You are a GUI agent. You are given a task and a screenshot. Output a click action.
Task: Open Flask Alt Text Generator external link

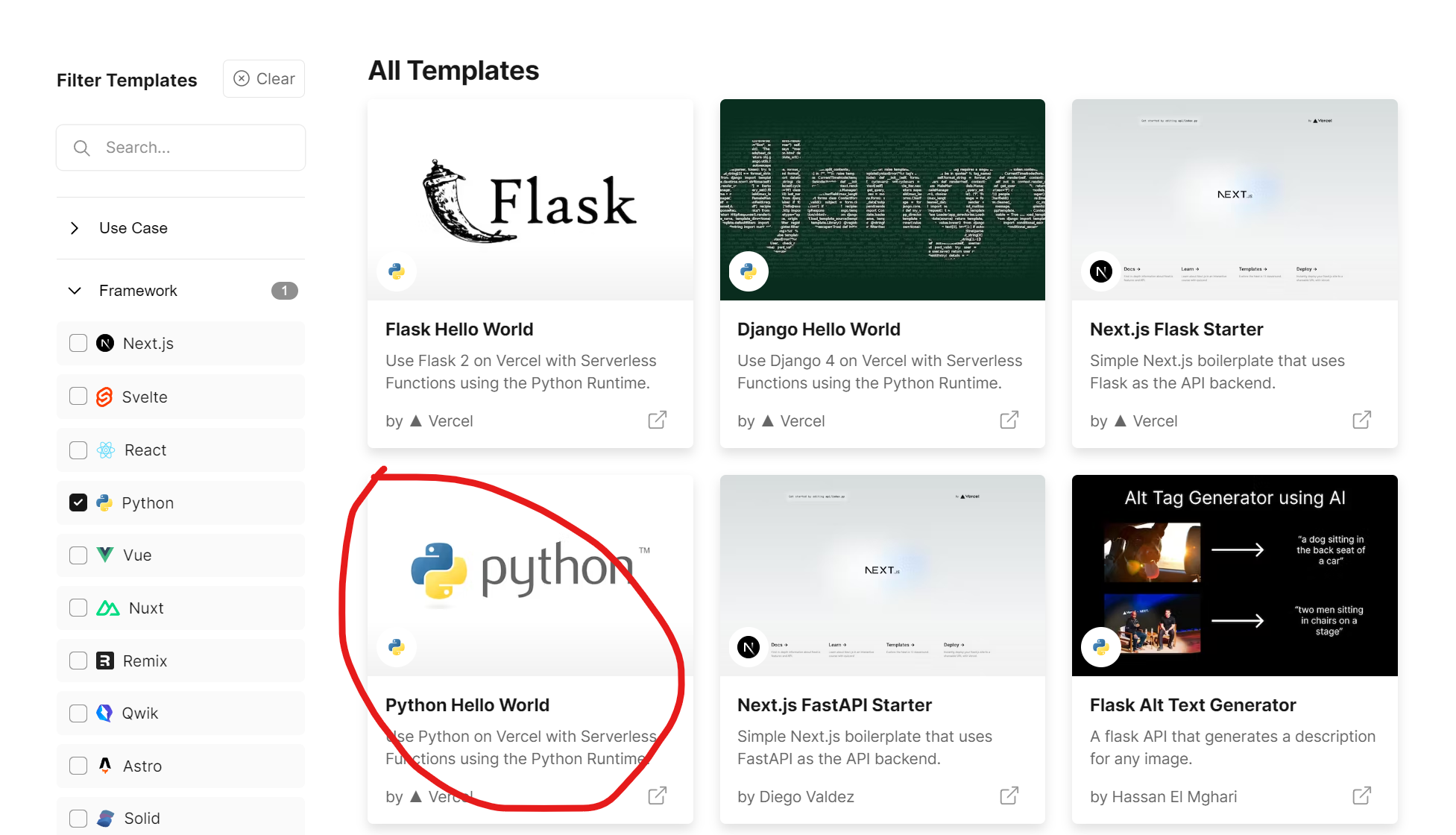click(x=1362, y=796)
